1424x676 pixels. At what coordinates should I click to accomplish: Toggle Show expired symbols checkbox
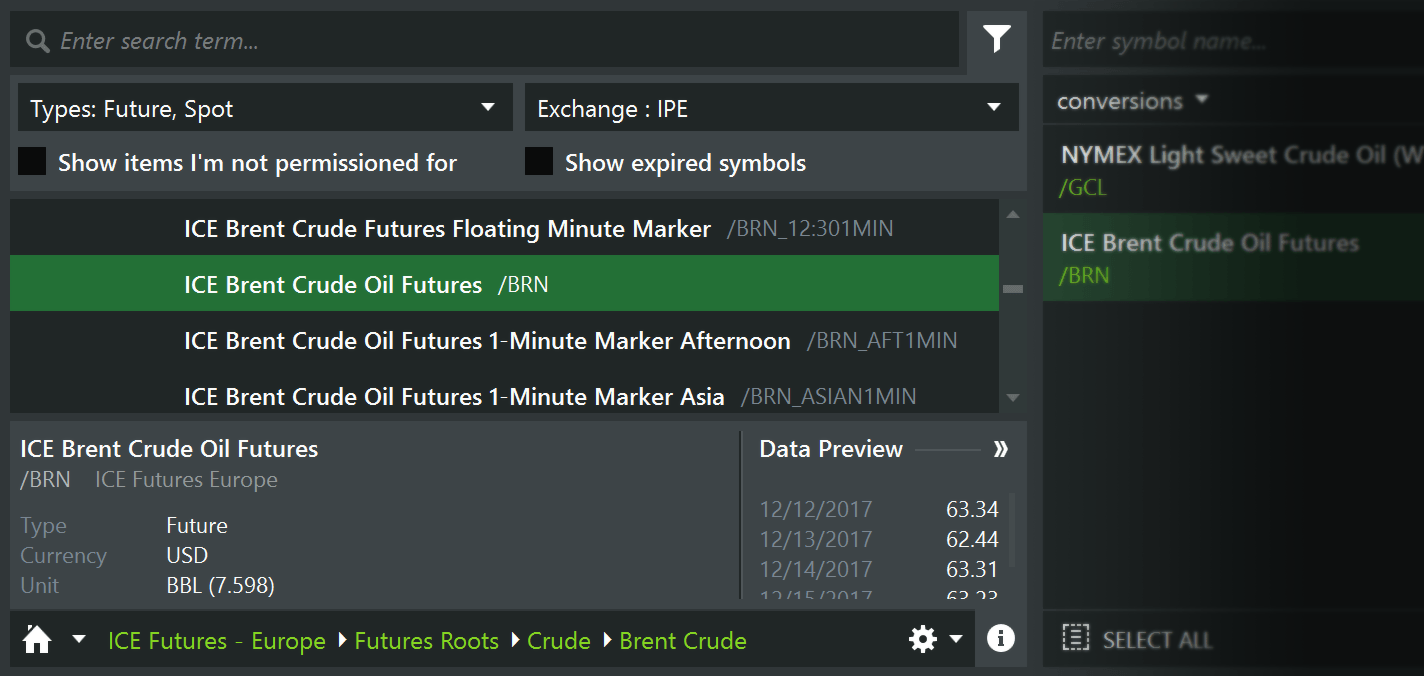pos(539,162)
